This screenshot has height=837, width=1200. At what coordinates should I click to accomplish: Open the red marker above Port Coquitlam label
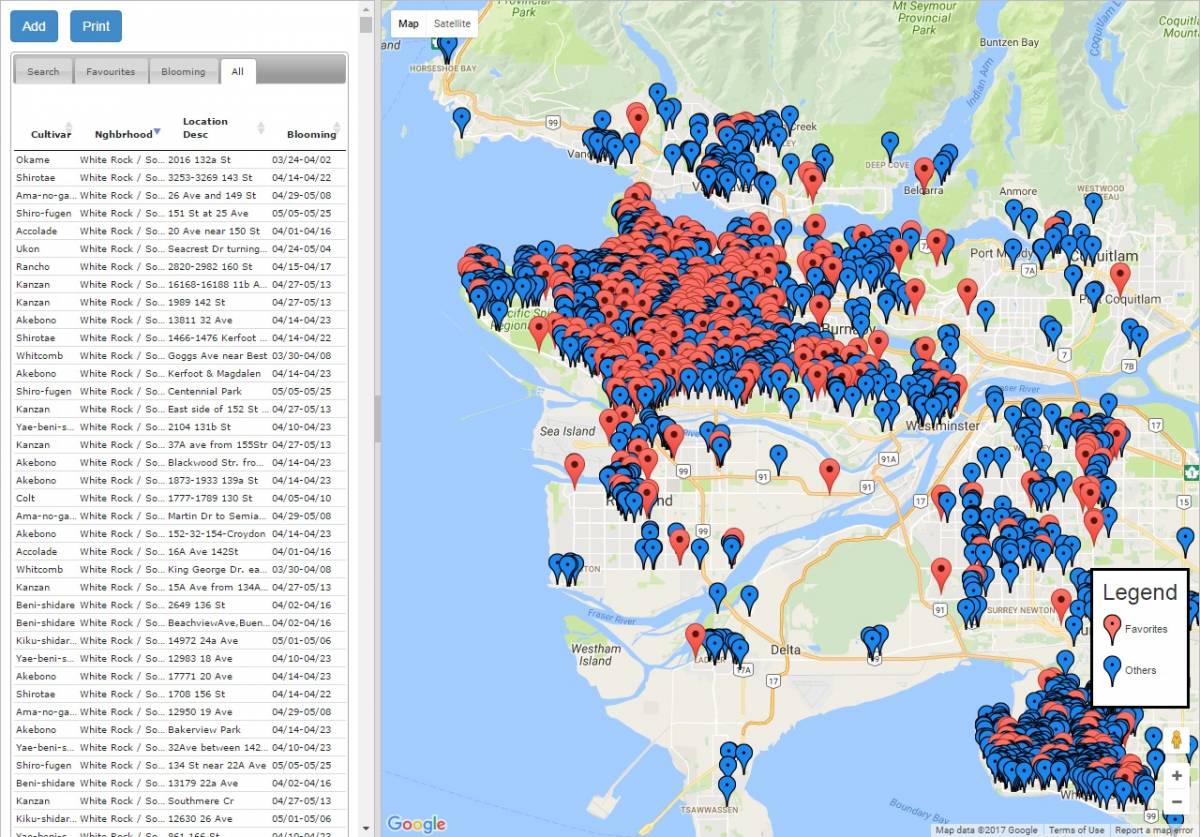click(1120, 277)
